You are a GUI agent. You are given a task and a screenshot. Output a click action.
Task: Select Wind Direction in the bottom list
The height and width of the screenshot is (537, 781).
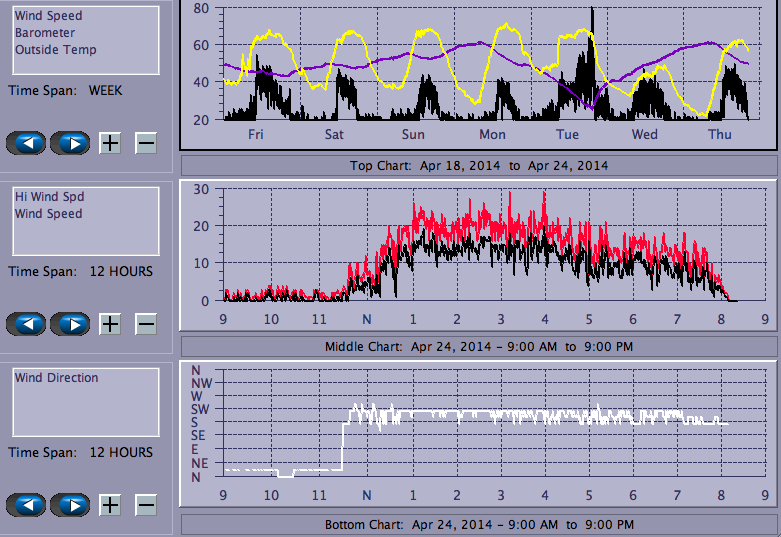click(x=56, y=378)
